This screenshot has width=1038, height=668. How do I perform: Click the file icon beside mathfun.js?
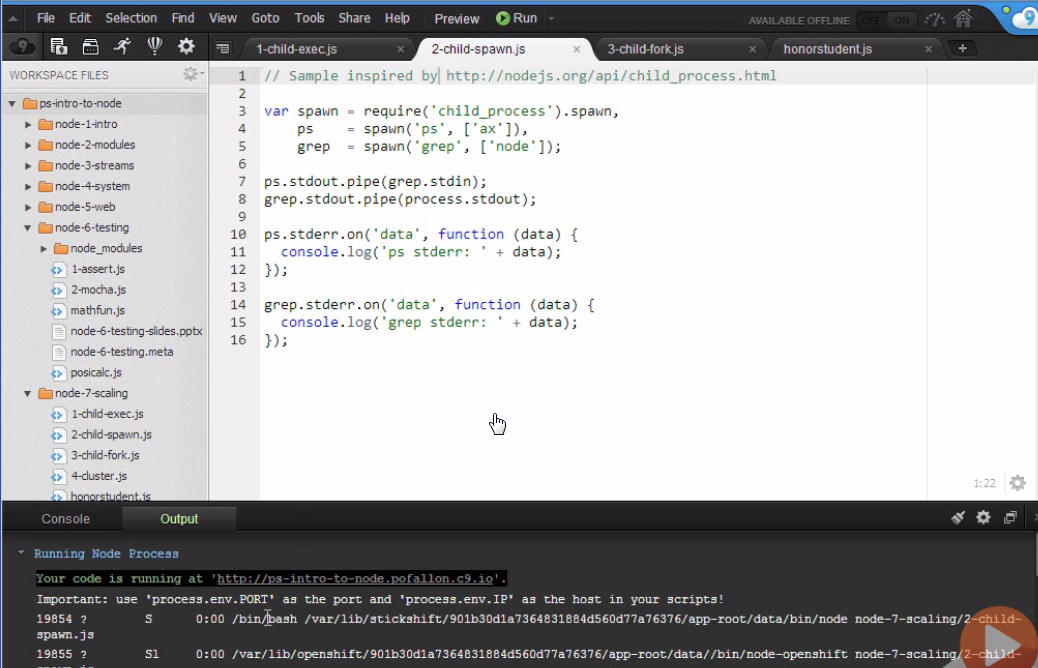tap(58, 310)
